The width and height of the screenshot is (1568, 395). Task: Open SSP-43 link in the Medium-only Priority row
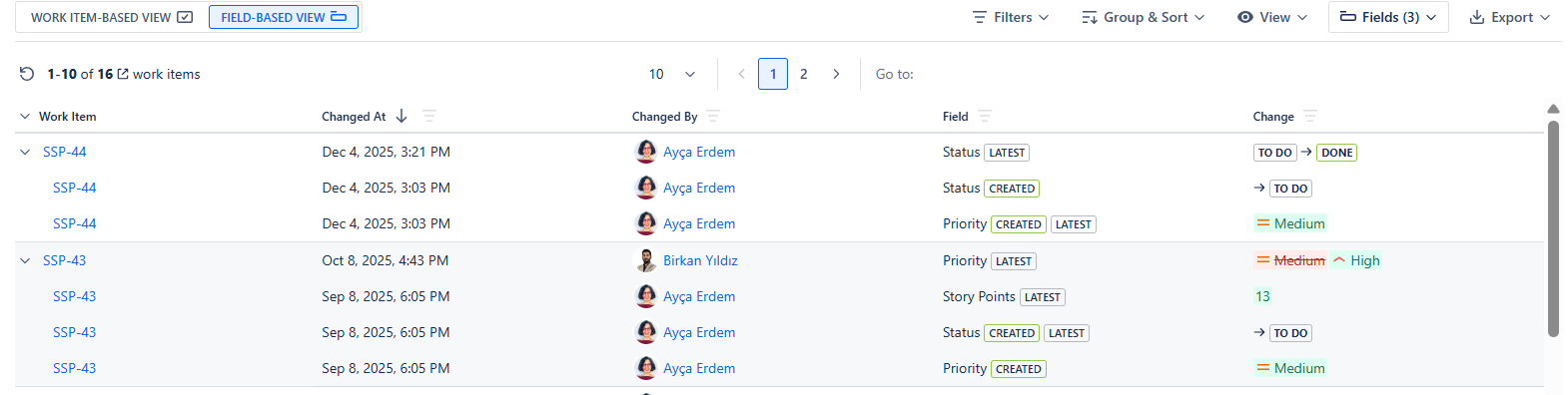pos(75,369)
